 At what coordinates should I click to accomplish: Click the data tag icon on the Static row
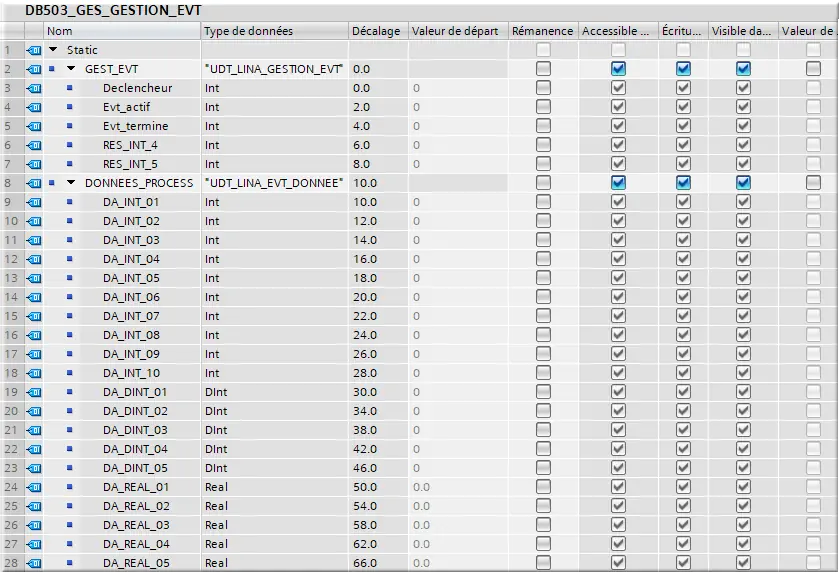pyautogui.click(x=34, y=50)
